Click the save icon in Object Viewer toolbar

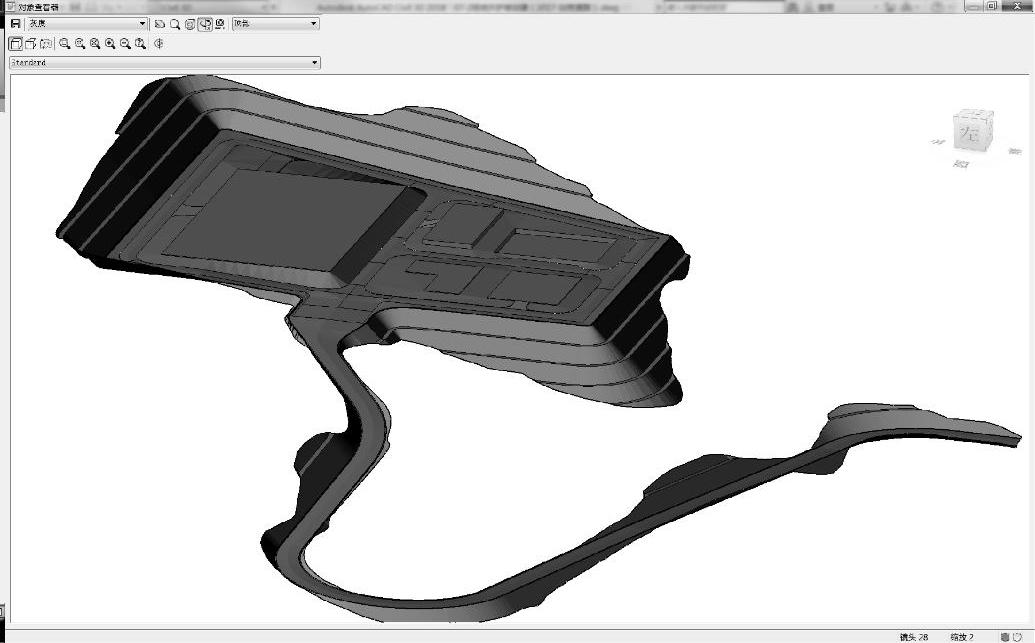[x=15, y=24]
